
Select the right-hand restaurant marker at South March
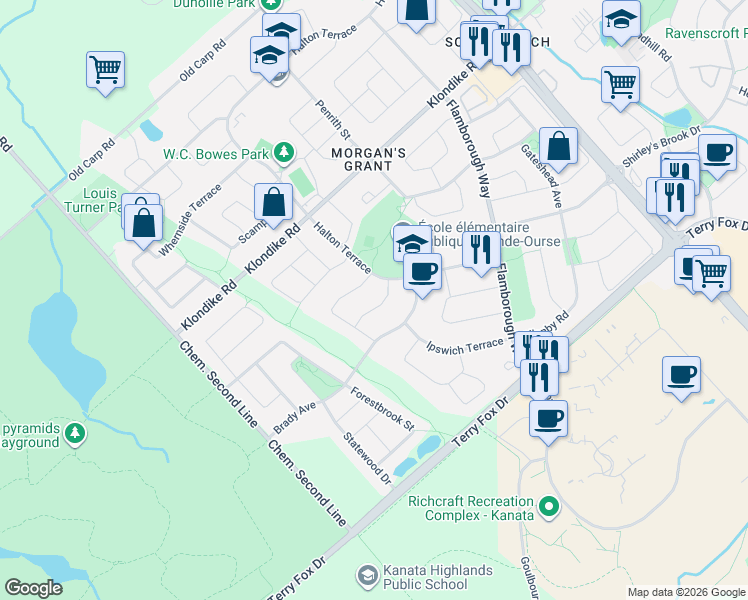click(x=511, y=49)
